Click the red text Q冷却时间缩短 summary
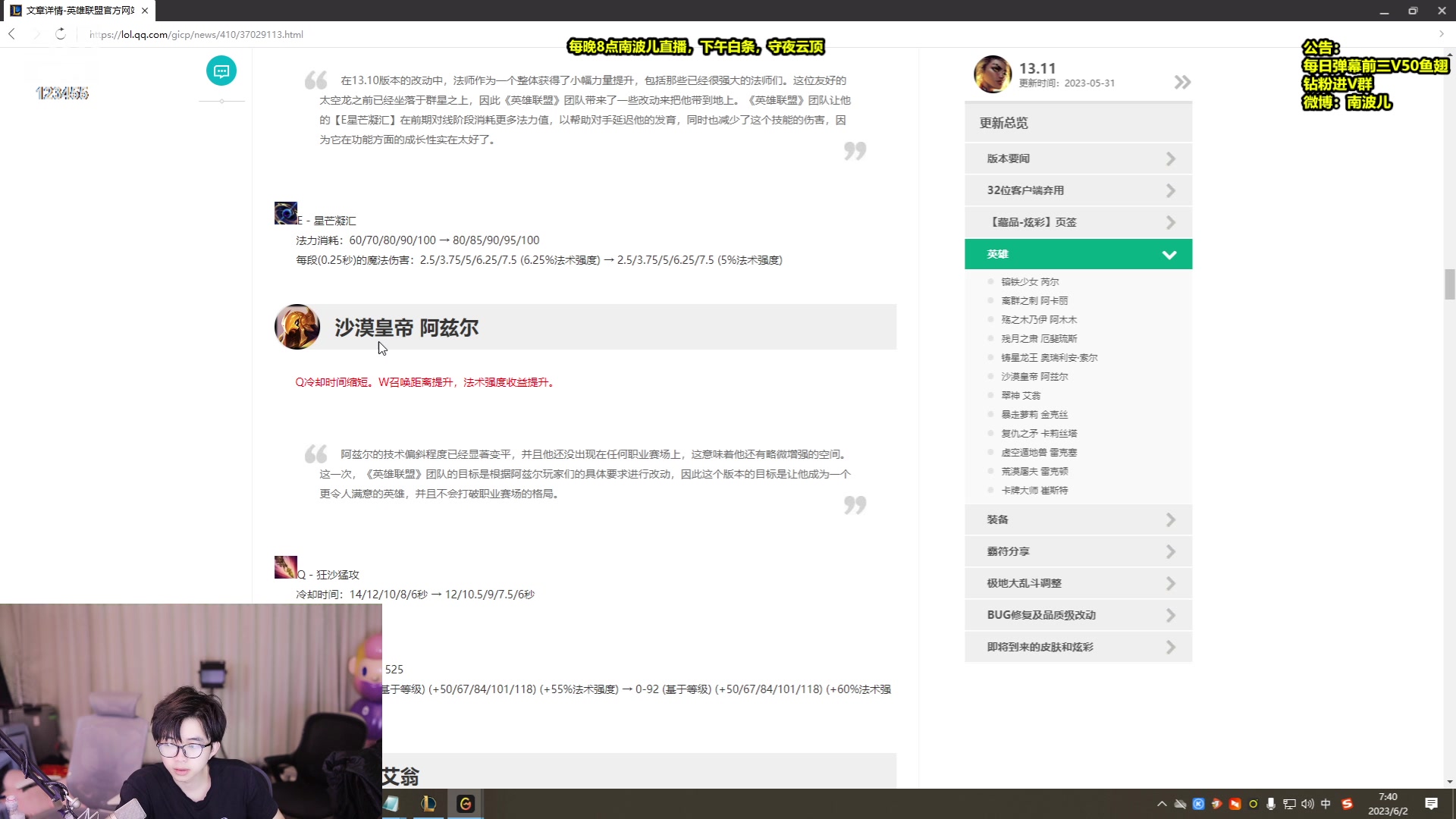The width and height of the screenshot is (1456, 819). [x=426, y=382]
